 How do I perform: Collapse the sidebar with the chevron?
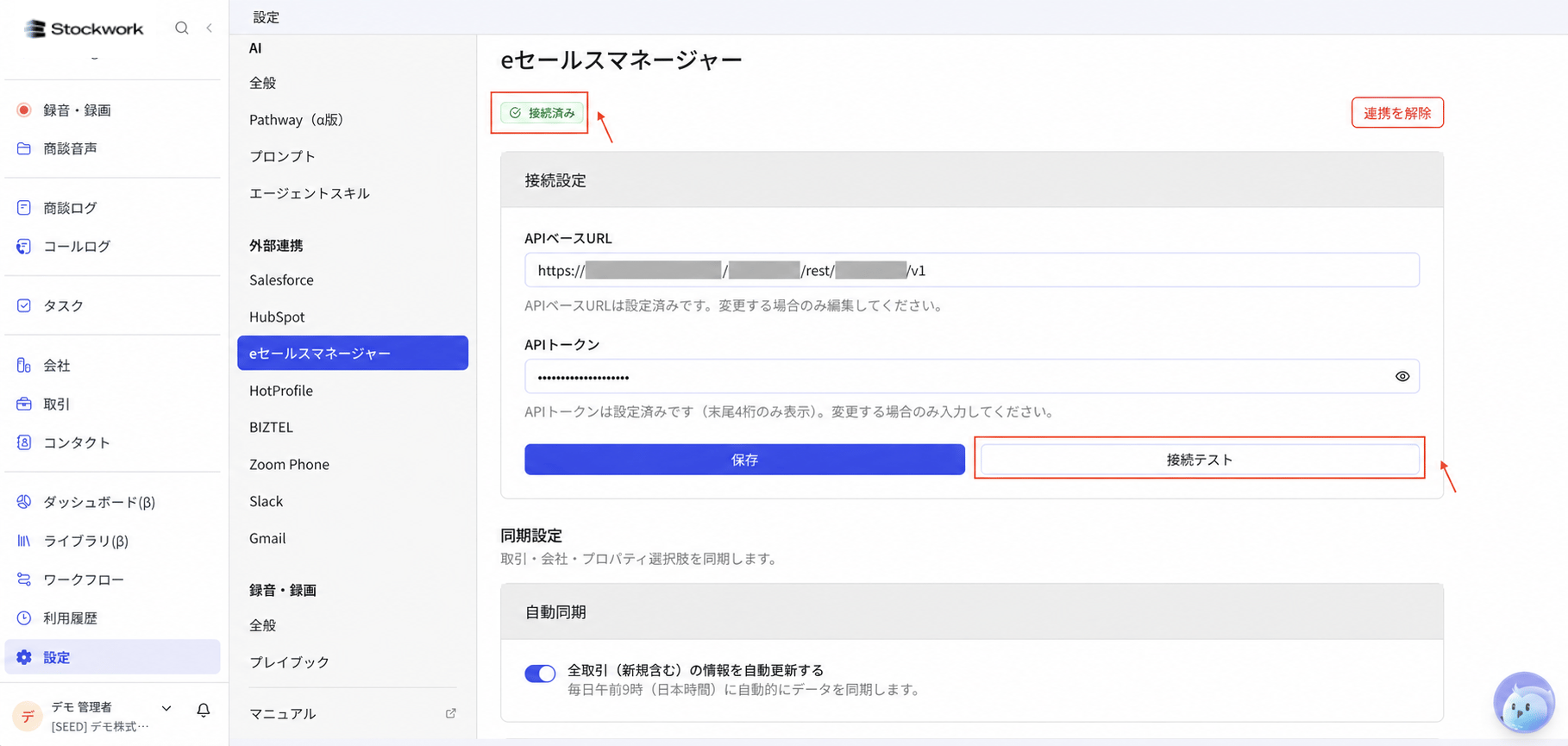210,28
